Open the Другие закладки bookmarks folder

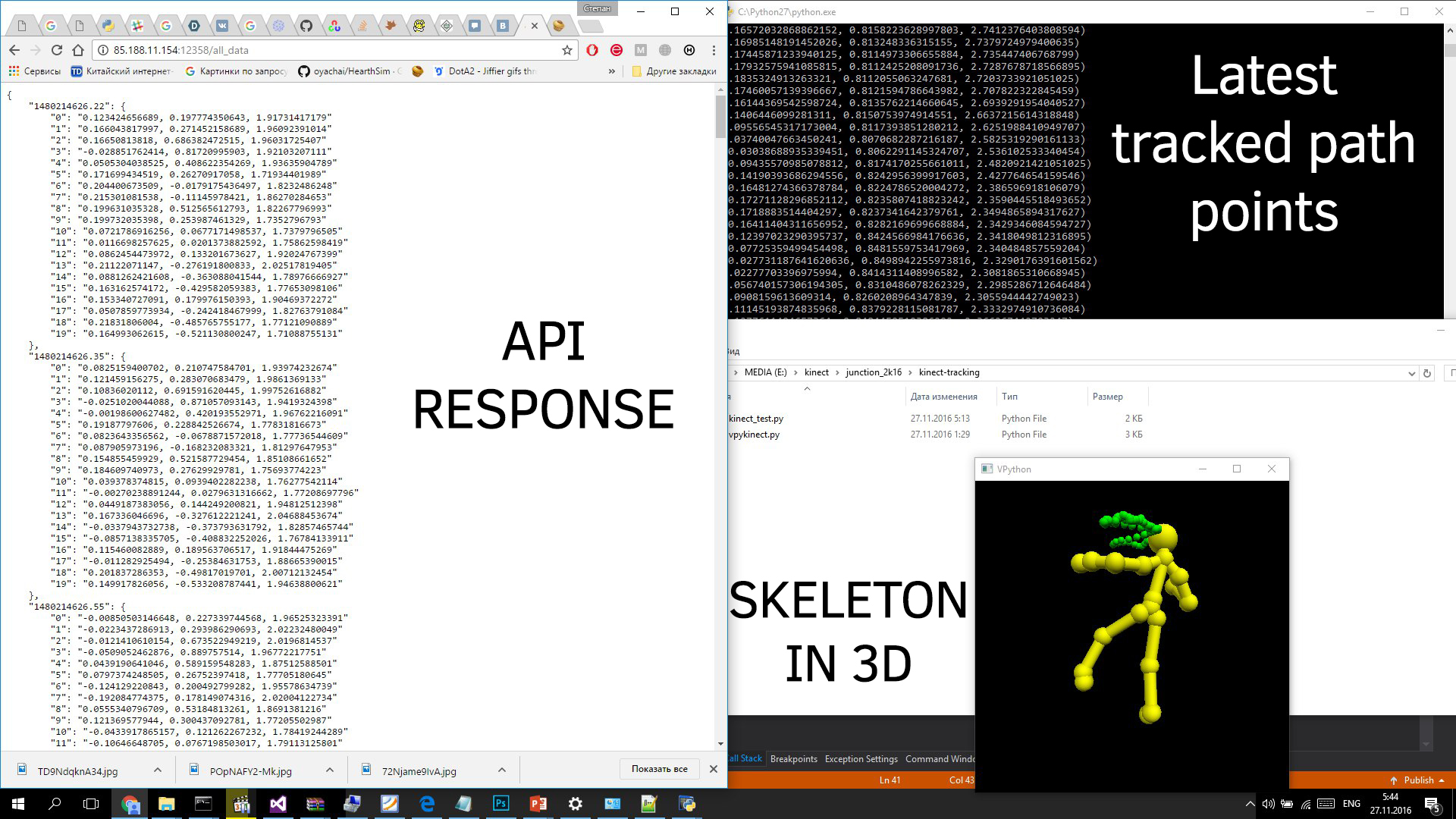(x=673, y=71)
